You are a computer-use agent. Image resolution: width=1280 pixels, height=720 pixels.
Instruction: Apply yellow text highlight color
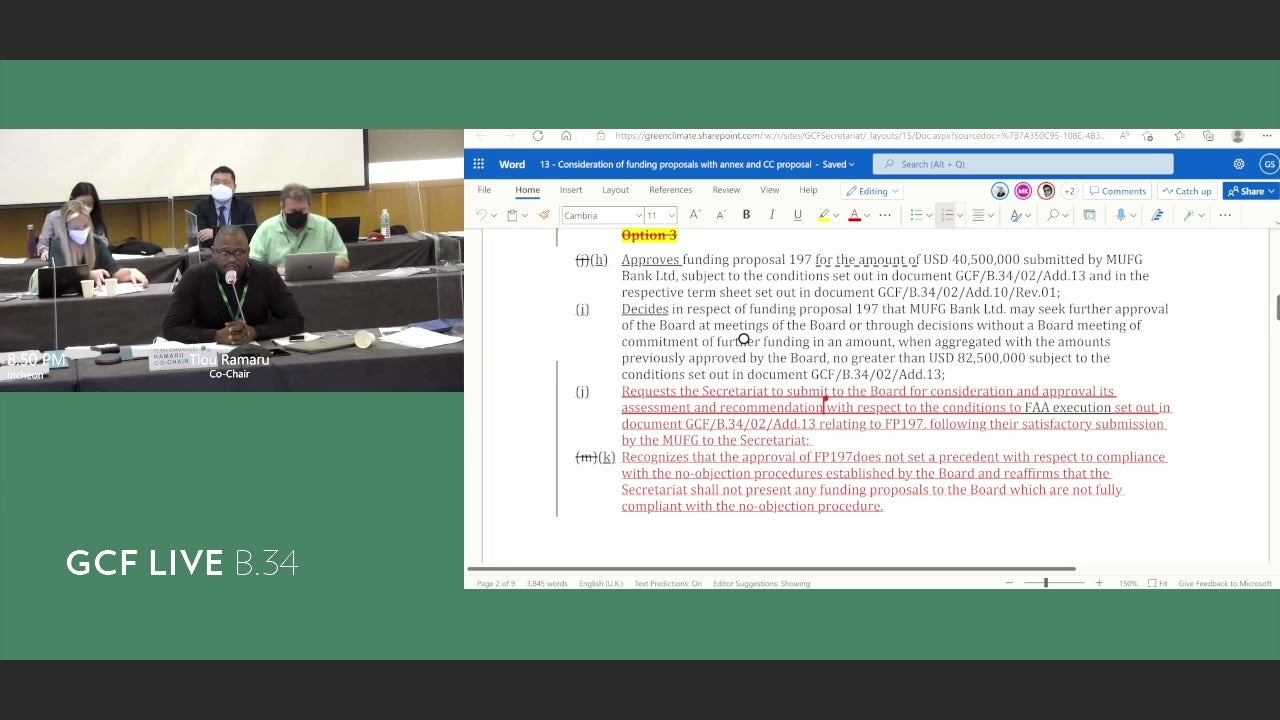tap(823, 215)
